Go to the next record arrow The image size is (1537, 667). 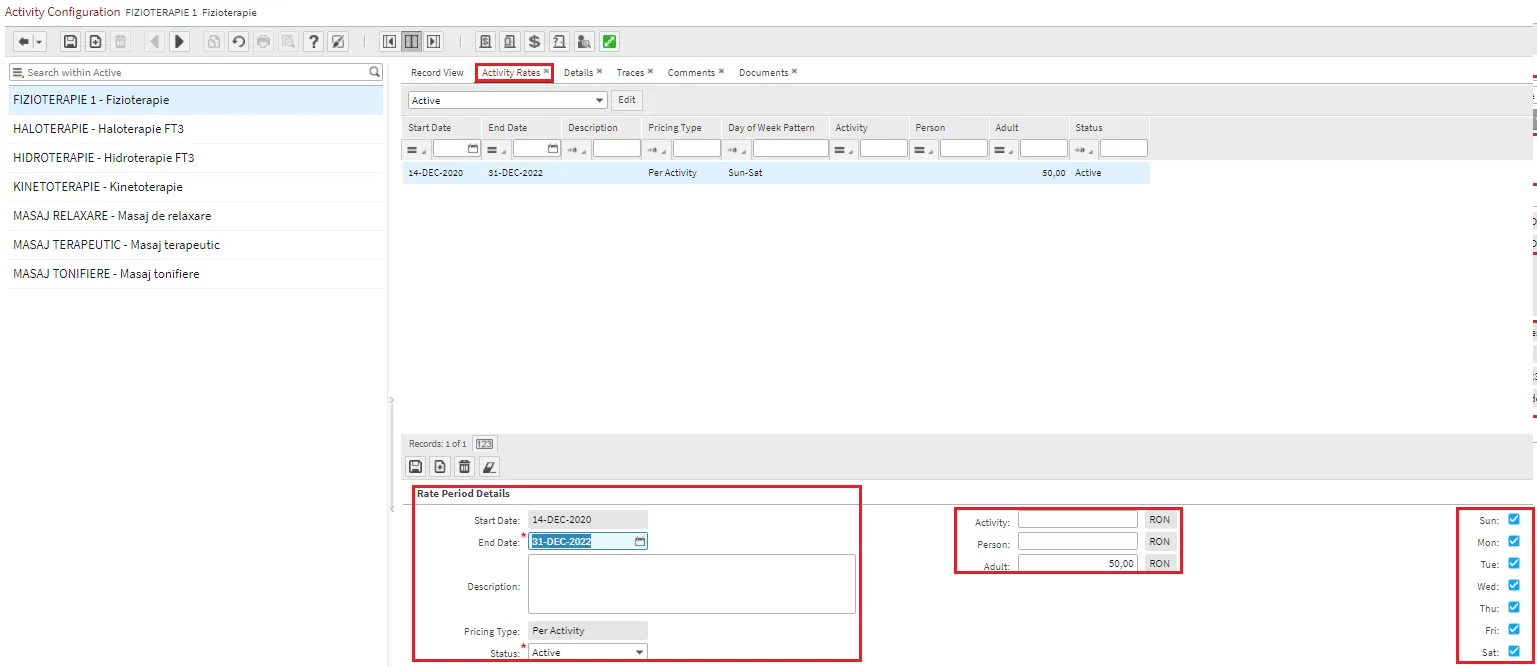179,41
